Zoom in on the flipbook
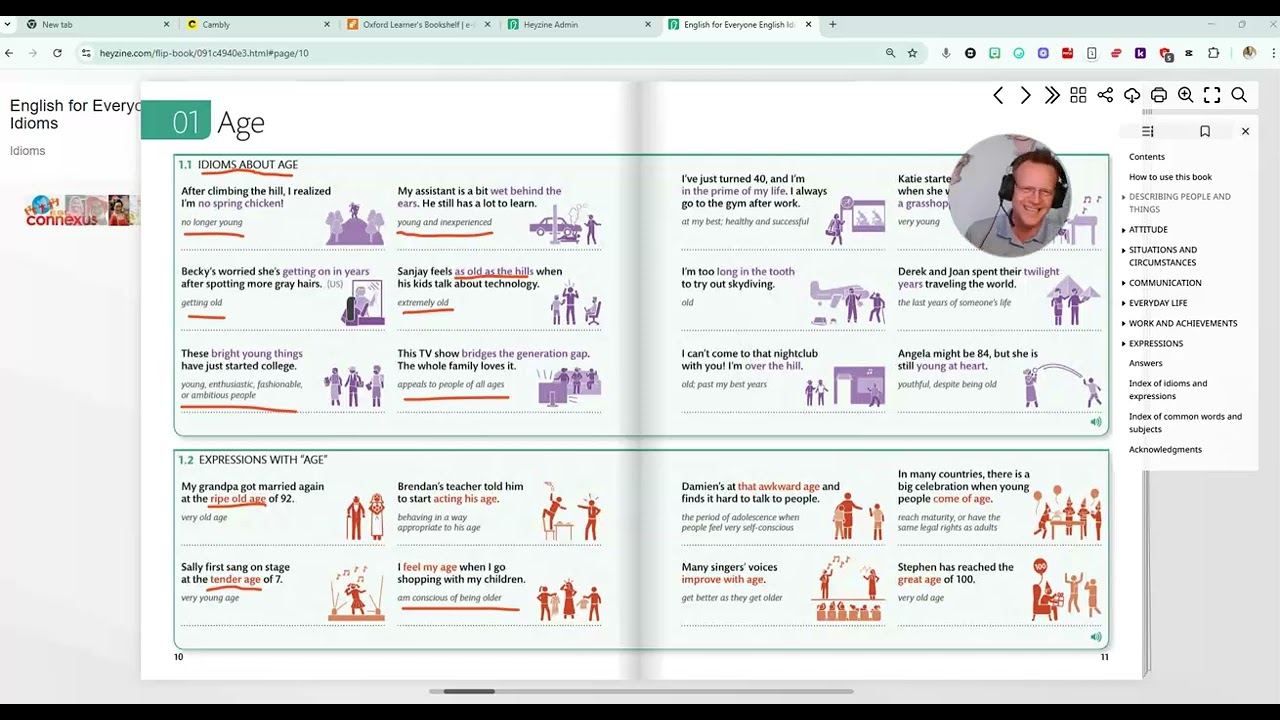Screen dimensions: 1280x720 (x=1185, y=95)
